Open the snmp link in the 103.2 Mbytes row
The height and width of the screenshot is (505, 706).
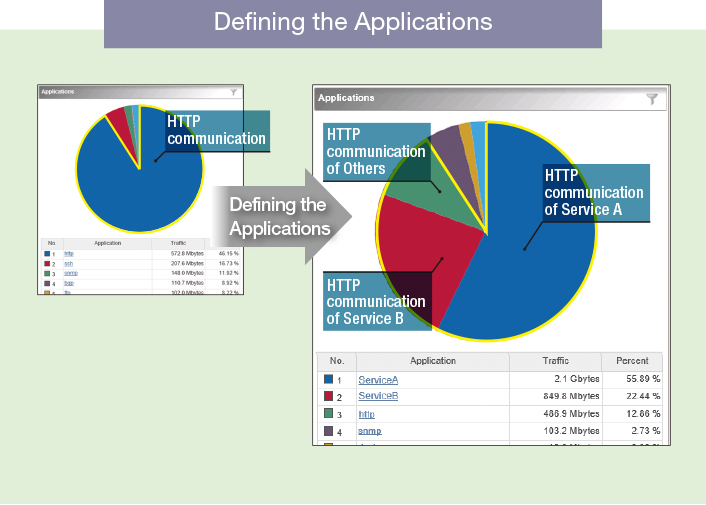point(370,431)
